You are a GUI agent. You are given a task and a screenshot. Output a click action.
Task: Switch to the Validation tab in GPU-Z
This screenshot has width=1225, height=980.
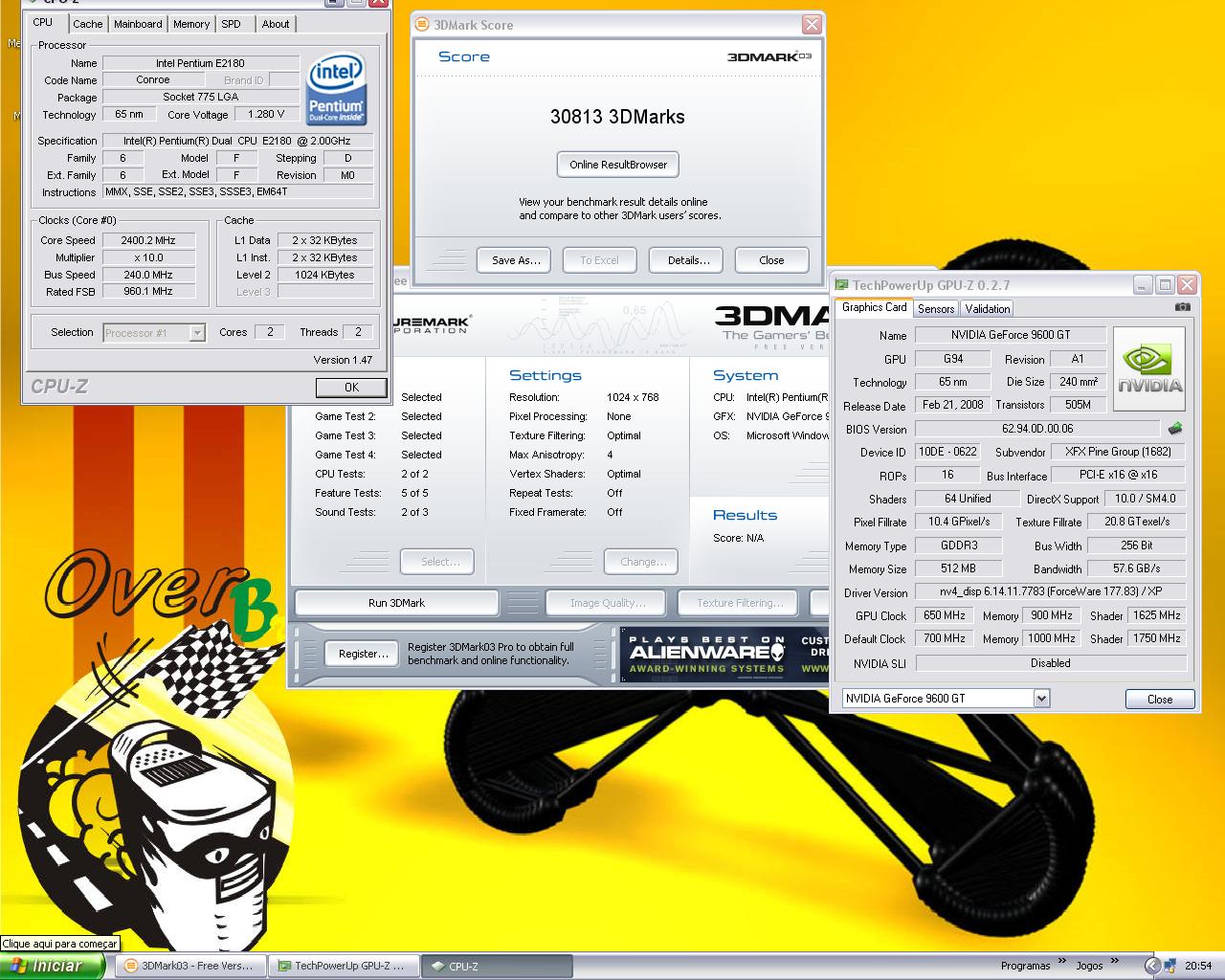[x=987, y=308]
